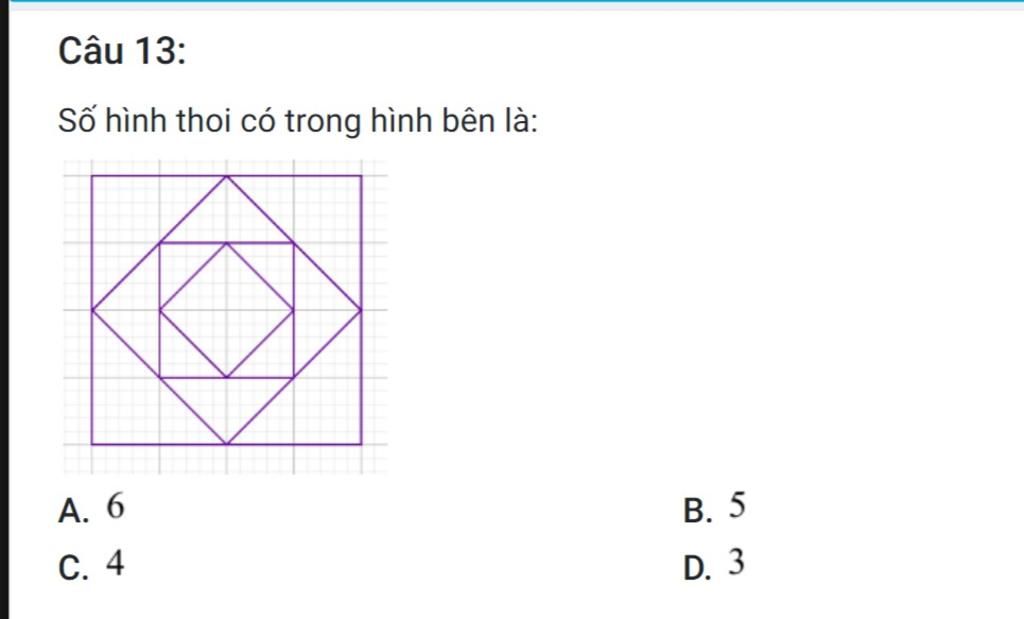This screenshot has width=1024, height=619.
Task: Click bottom-right corner of outer purple square
Action: 361,445
